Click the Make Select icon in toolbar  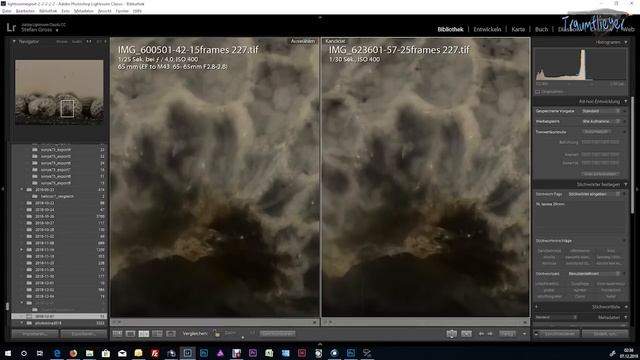click(x=466, y=334)
